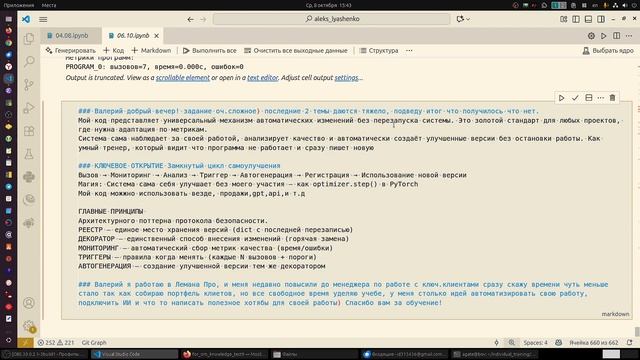640x360 pixels.
Task: Click the warnings count 221 in status bar
Action: click(x=66, y=342)
